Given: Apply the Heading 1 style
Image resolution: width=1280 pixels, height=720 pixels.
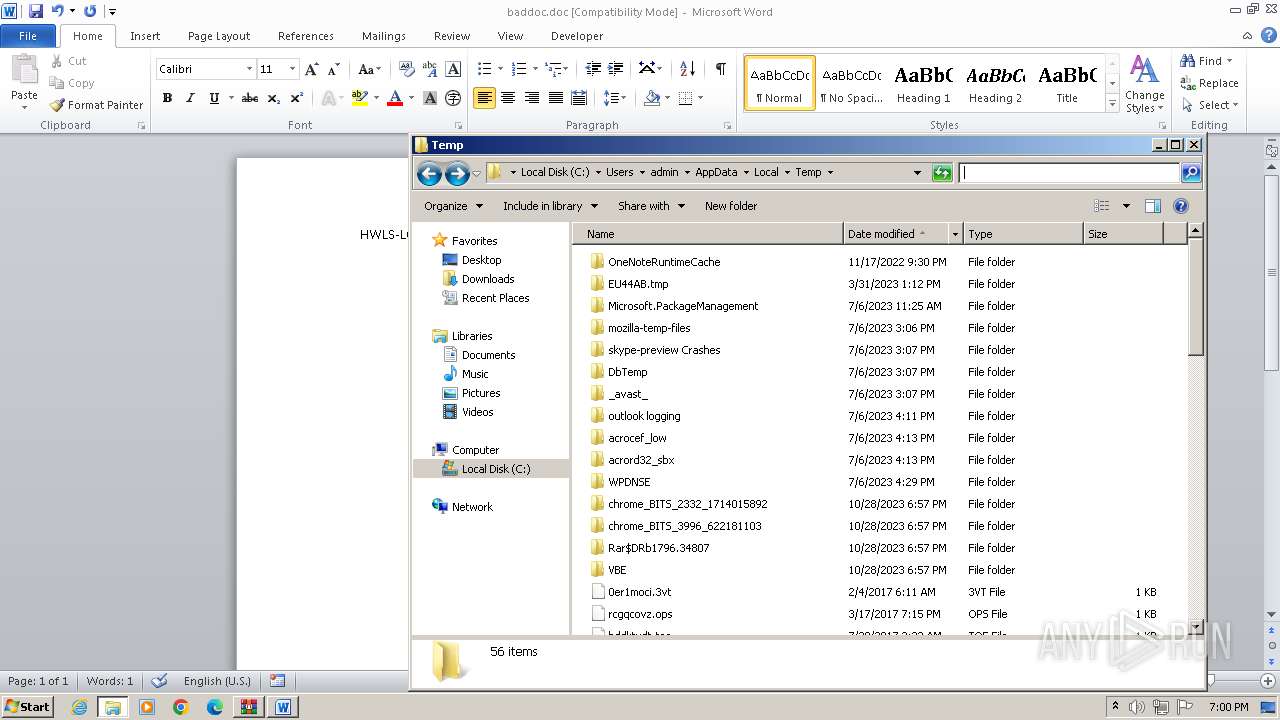Looking at the screenshot, I should (x=923, y=83).
